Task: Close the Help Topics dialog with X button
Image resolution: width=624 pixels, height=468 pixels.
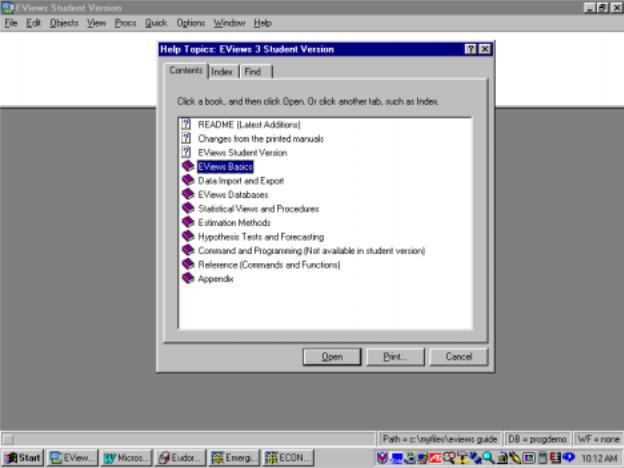Action: 484,49
